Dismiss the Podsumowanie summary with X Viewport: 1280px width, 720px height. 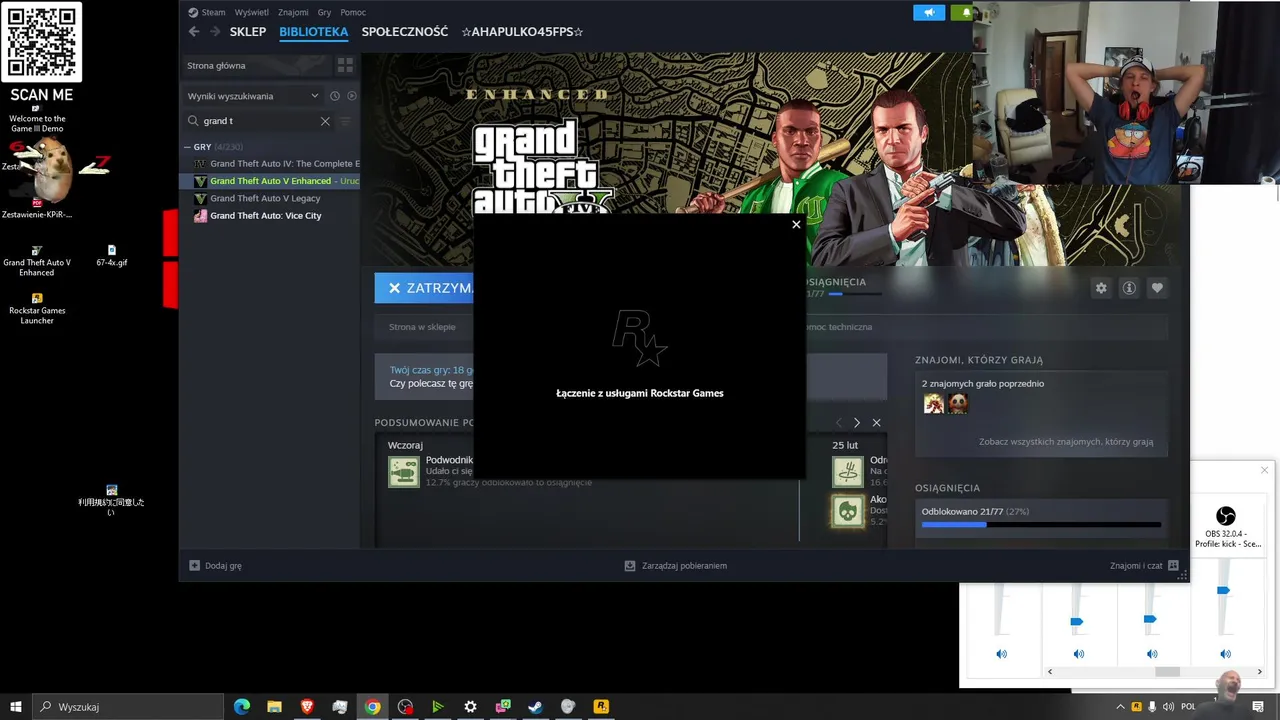tap(876, 423)
